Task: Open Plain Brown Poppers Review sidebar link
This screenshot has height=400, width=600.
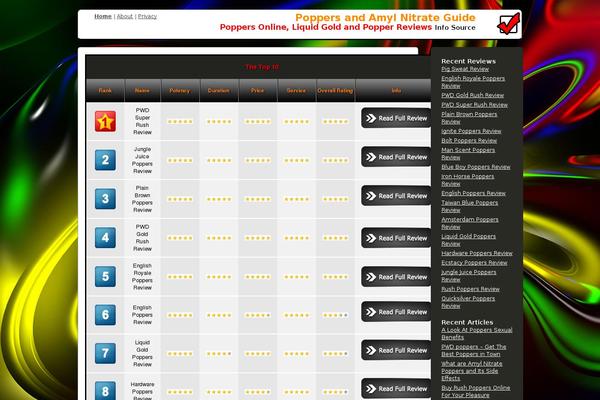Action: pos(469,118)
